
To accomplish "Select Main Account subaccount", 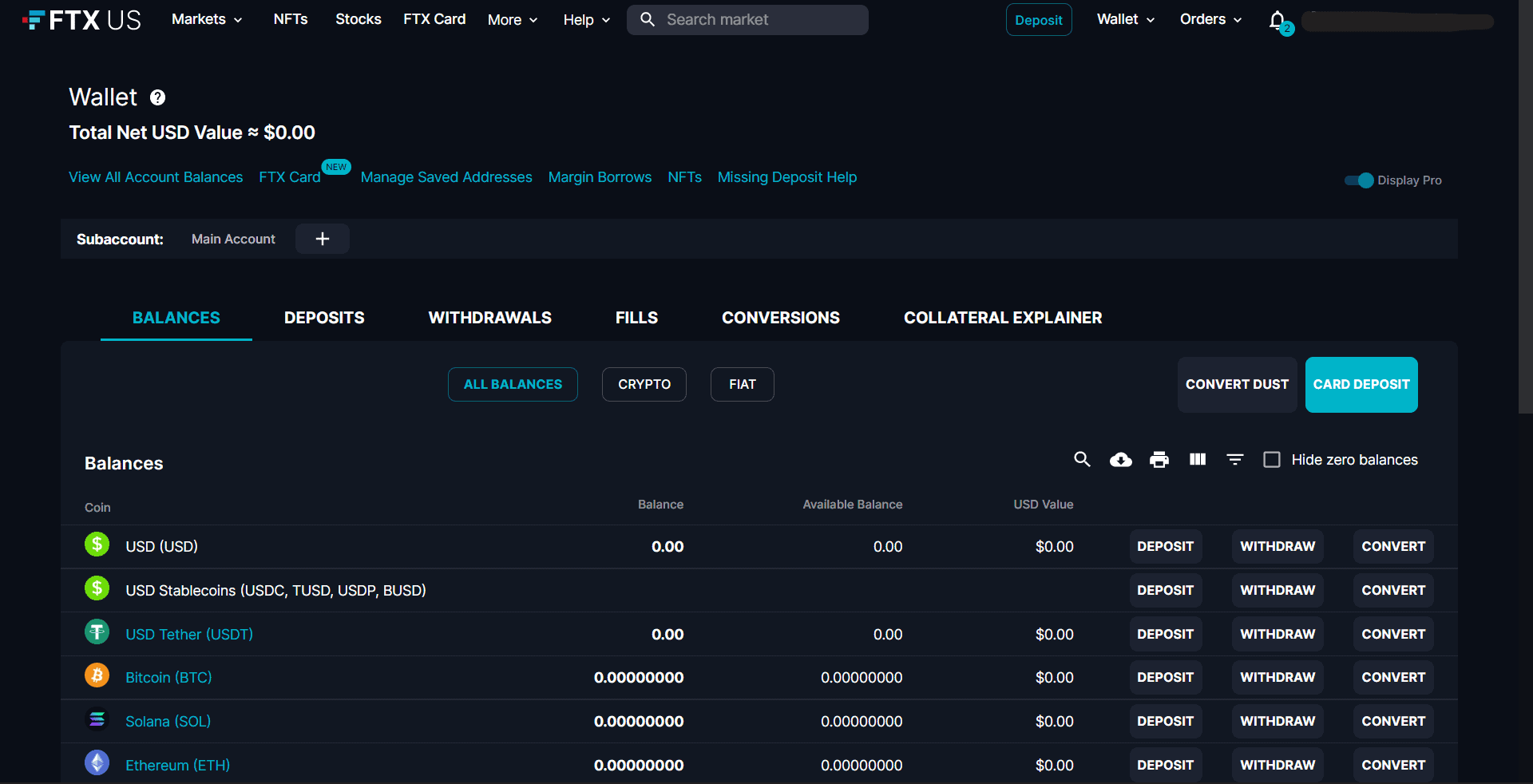I will (233, 239).
